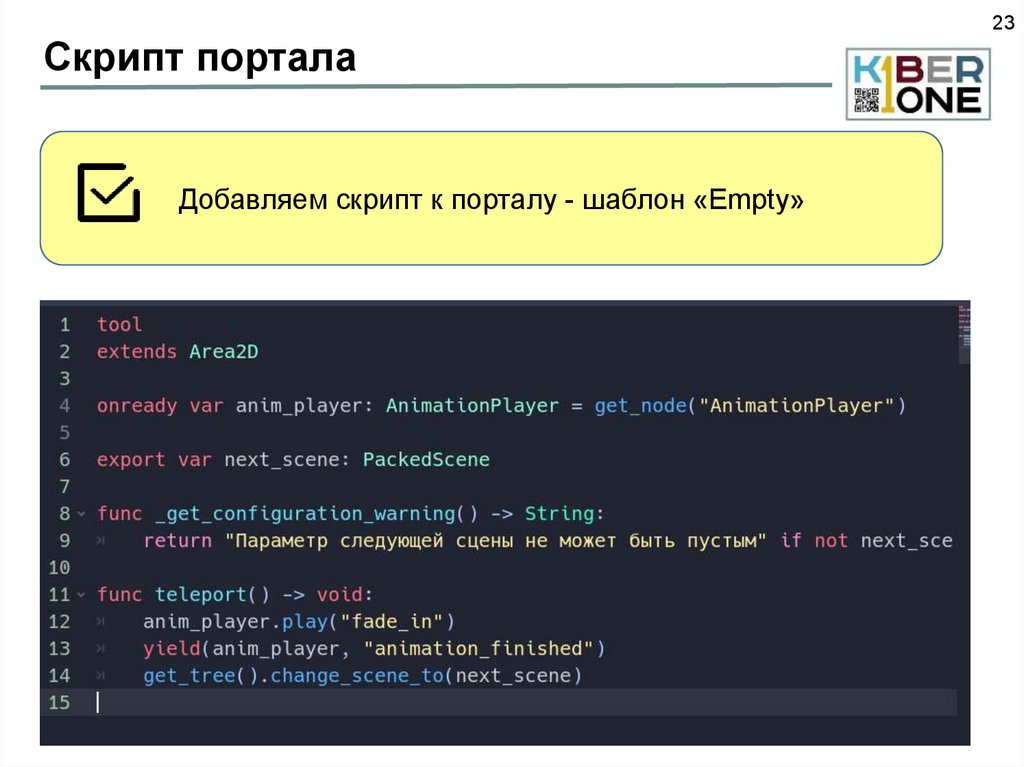
Task: Click the tab indent marker on line 12
Action: tap(101, 622)
